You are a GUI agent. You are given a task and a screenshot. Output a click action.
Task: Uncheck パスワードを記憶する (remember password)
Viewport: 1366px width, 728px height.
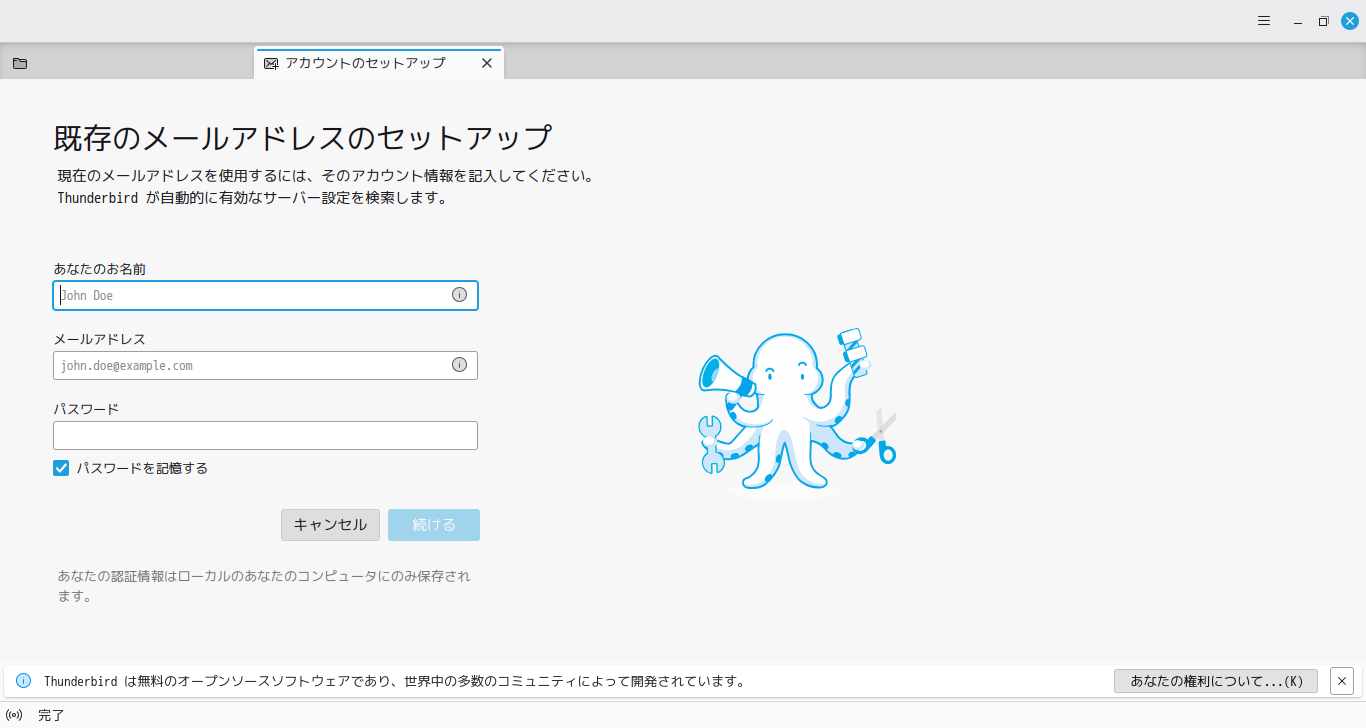click(61, 467)
